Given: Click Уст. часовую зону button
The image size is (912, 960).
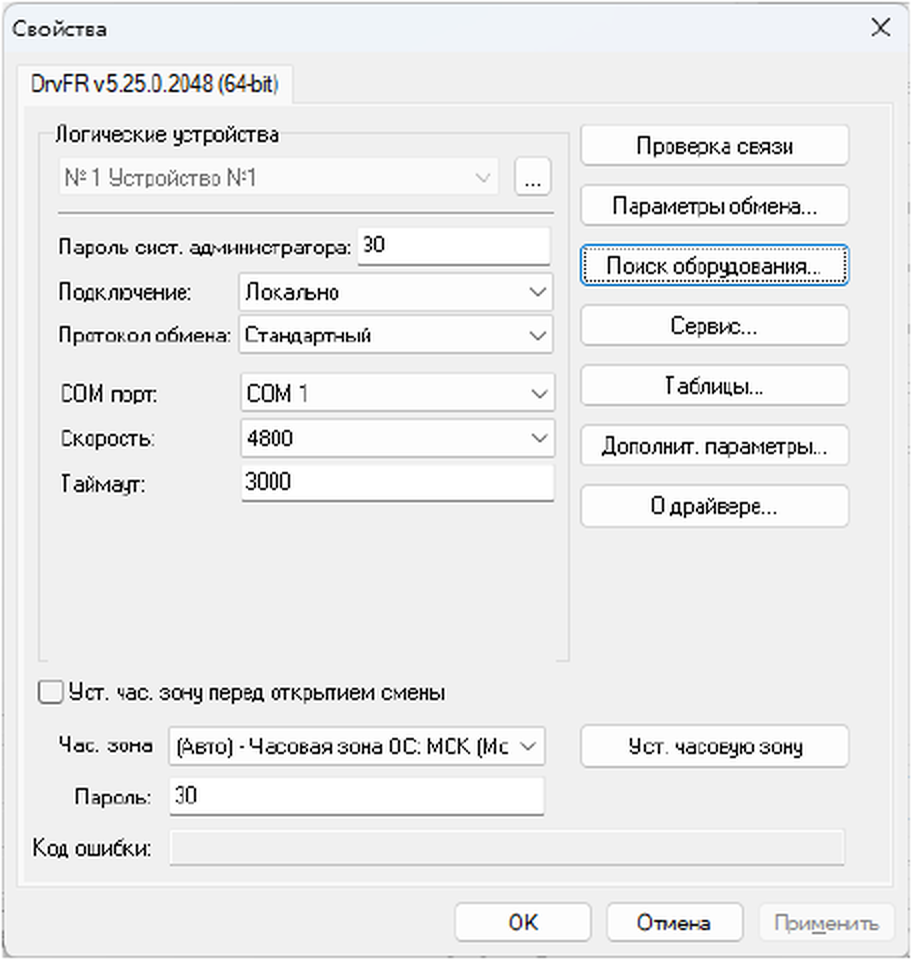Looking at the screenshot, I should pos(714,746).
